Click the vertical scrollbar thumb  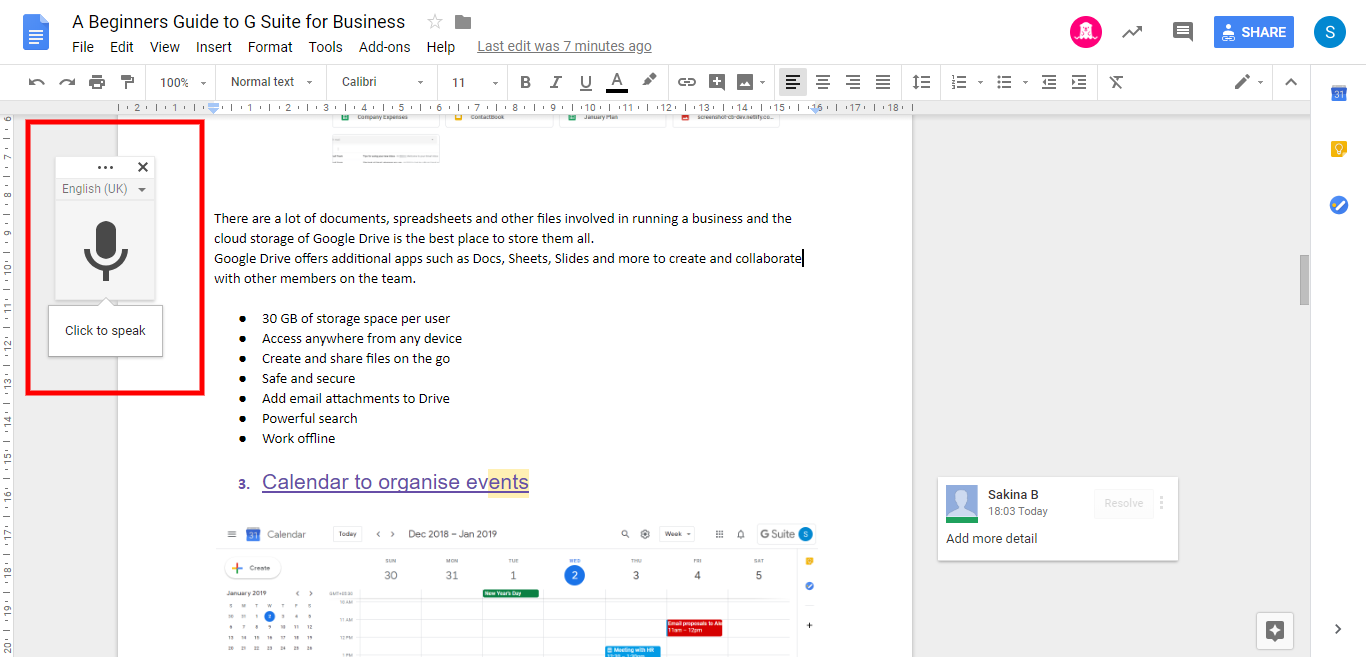(1304, 279)
